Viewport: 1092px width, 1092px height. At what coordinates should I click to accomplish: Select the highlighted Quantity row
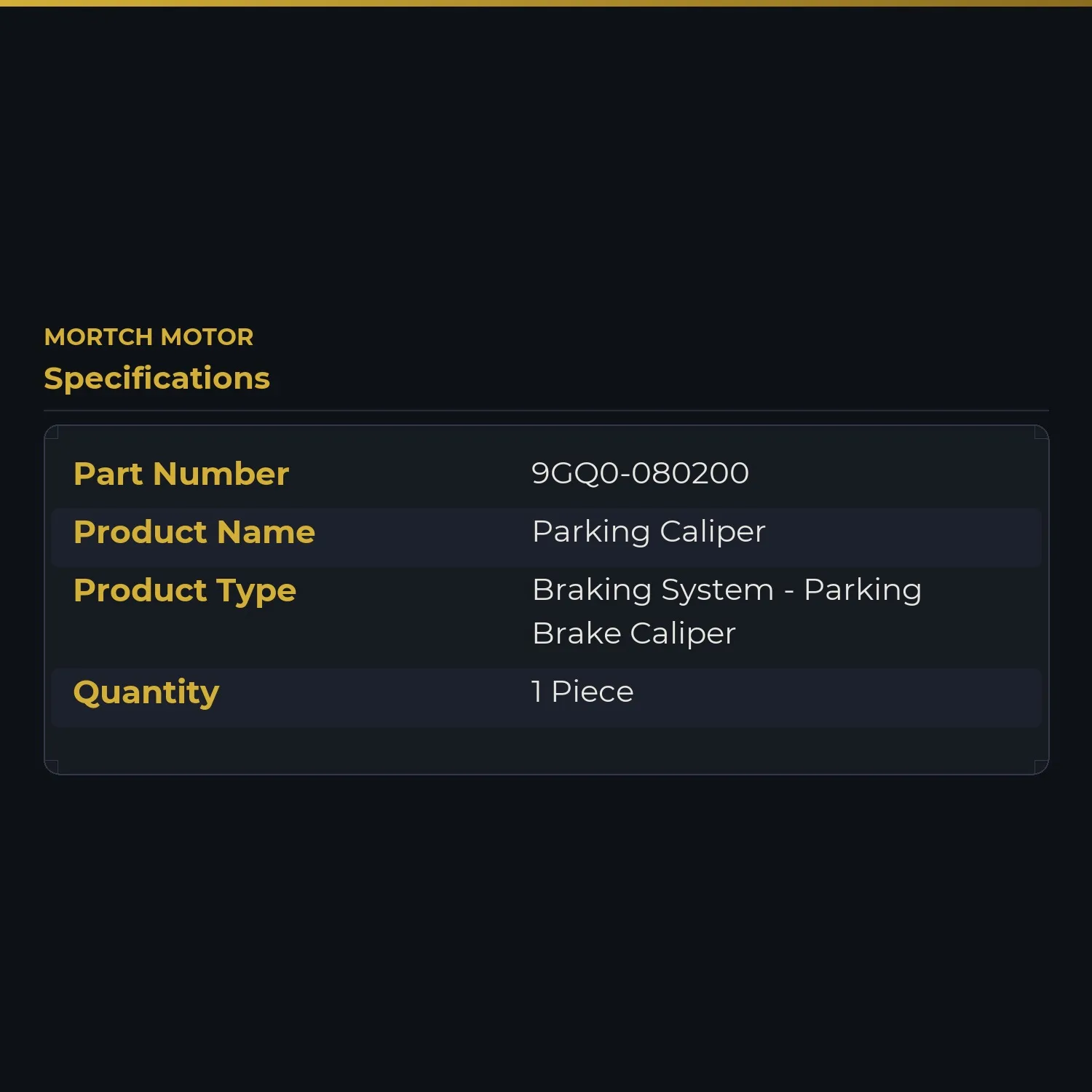[x=546, y=697]
